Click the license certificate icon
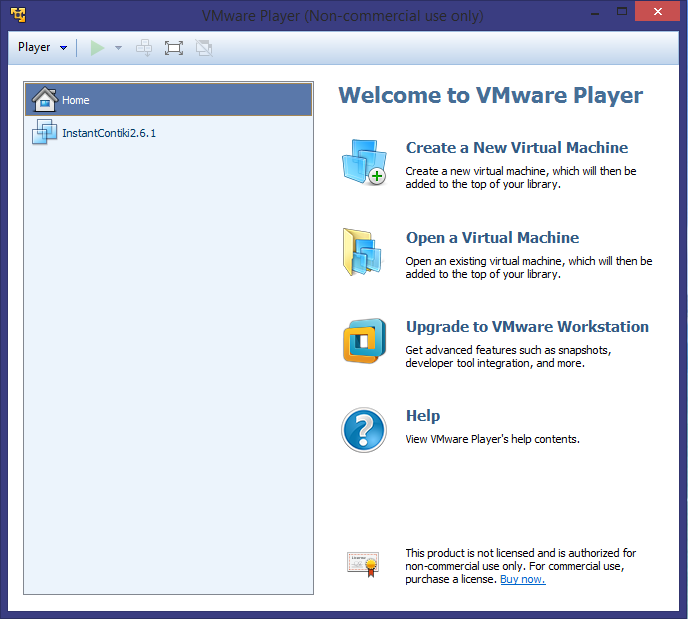688x619 pixels. coord(363,564)
